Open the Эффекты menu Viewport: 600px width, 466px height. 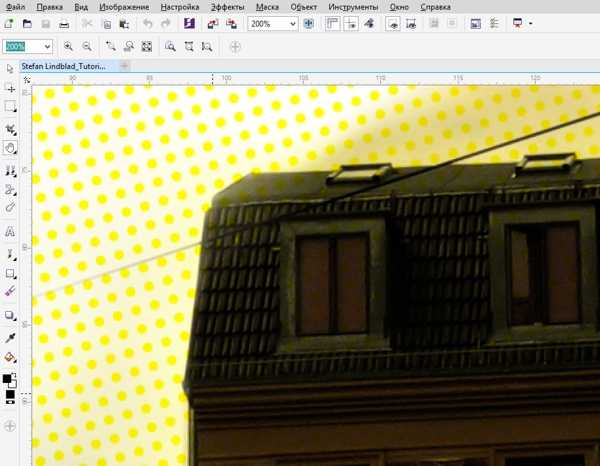(x=228, y=7)
